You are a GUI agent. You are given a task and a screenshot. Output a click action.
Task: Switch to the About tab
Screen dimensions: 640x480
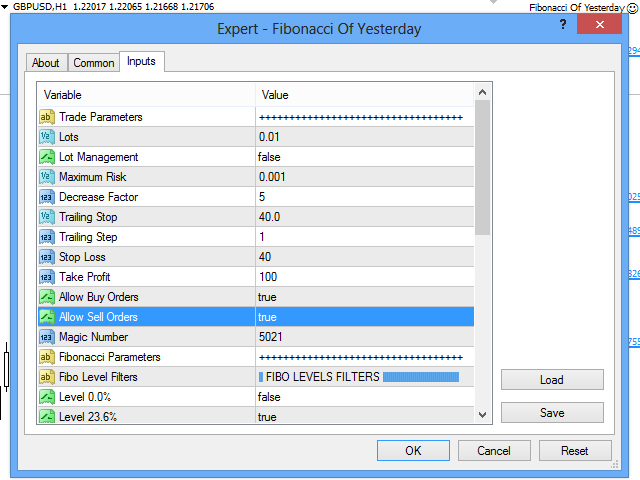[x=46, y=63]
